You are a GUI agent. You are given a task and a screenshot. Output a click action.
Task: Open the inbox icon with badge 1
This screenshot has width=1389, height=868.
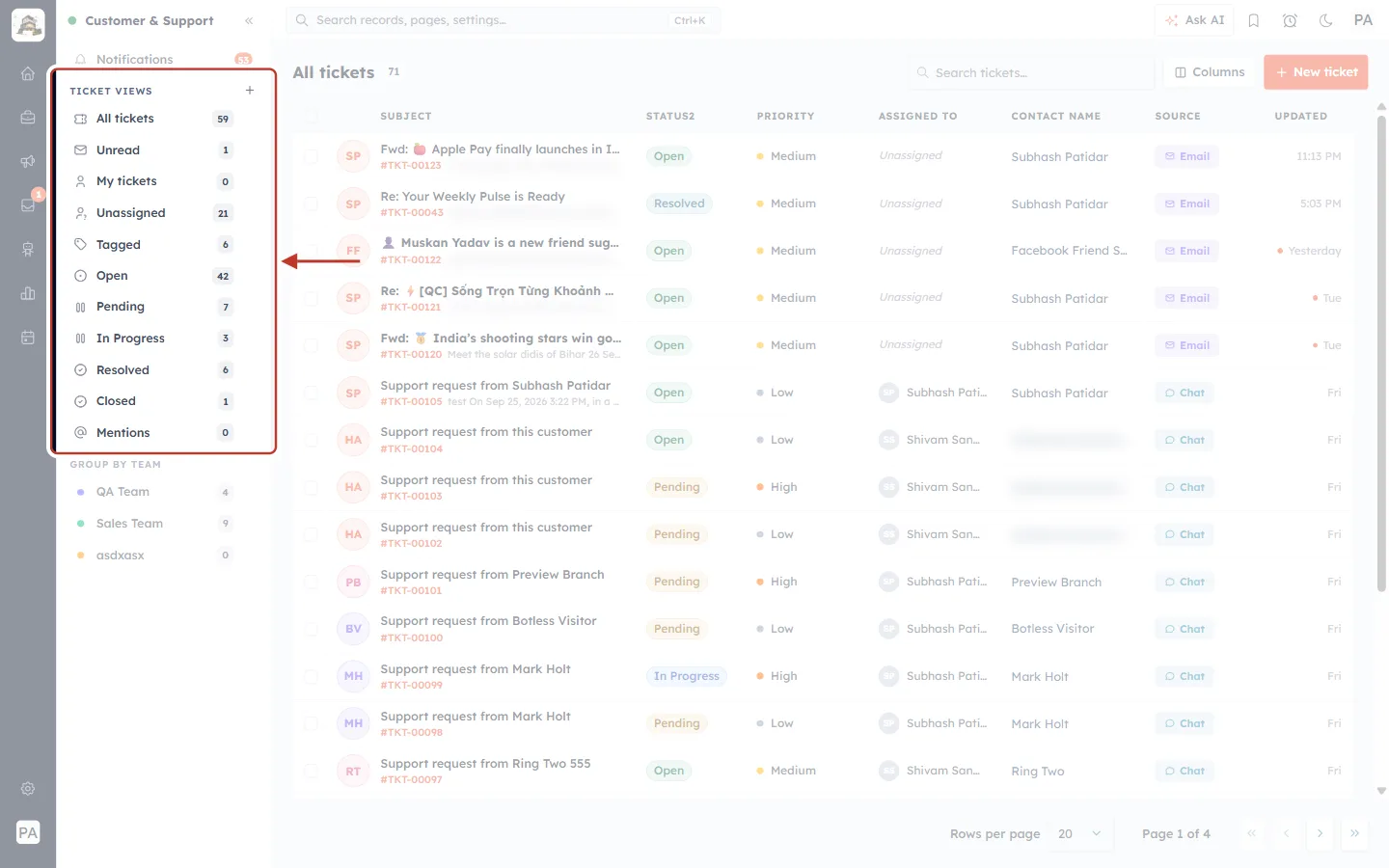[x=28, y=205]
